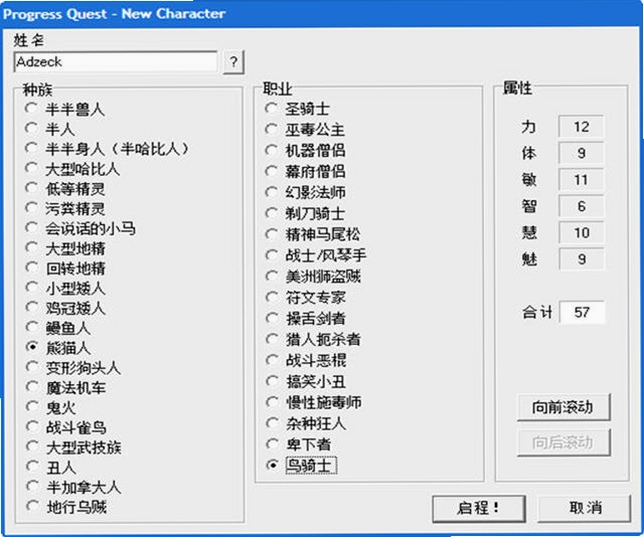
Task: Choose the 卑下者 class
Action: click(297, 444)
